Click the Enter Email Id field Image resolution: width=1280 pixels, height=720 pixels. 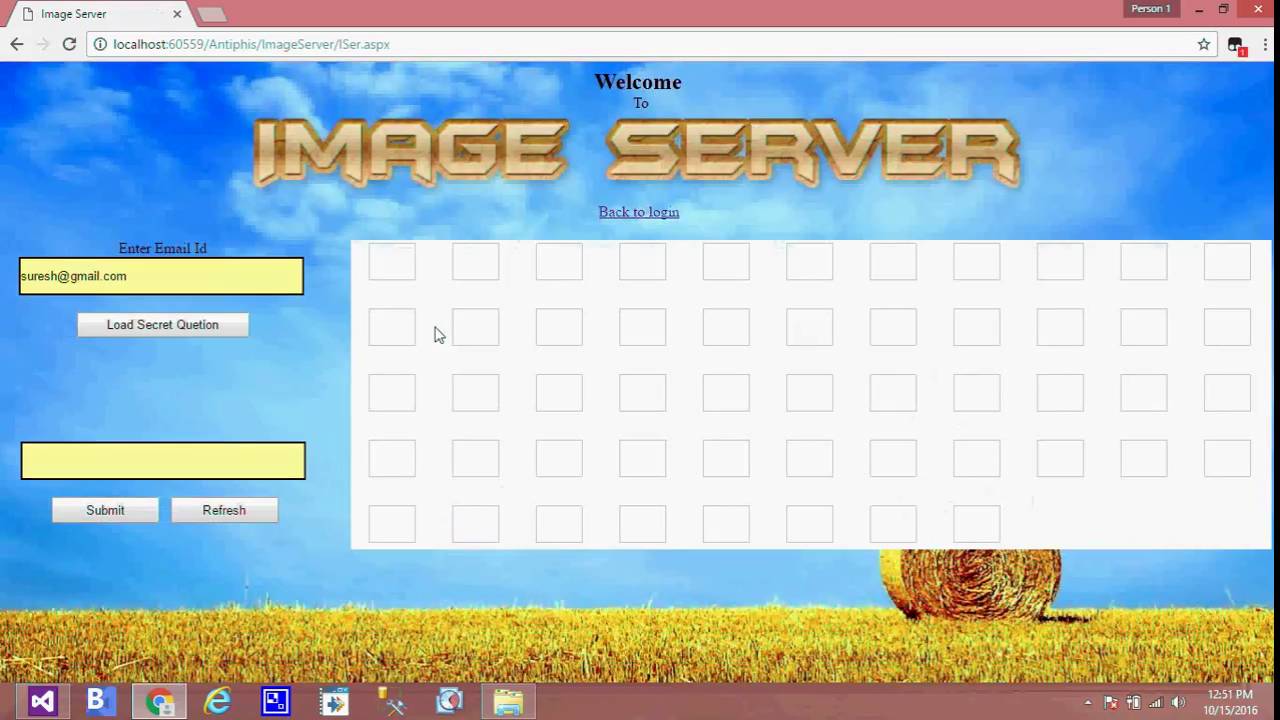161,276
